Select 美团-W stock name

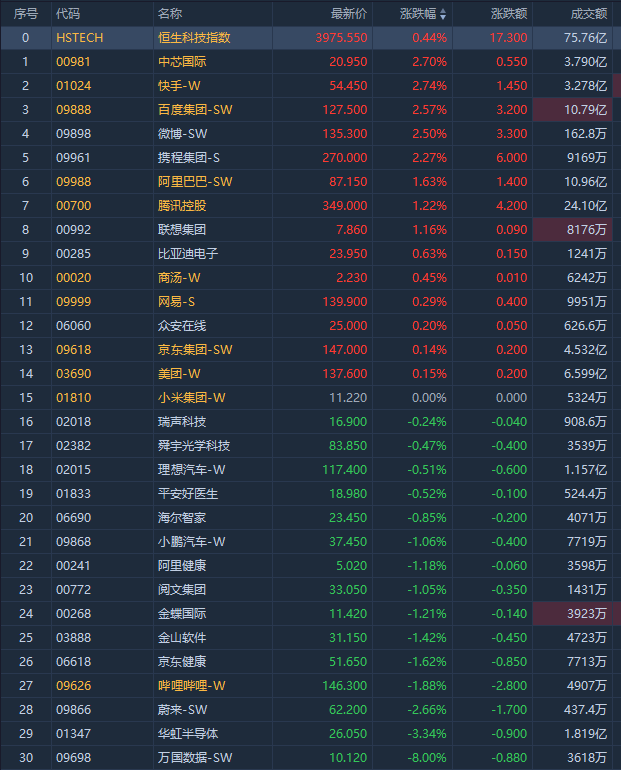point(179,374)
